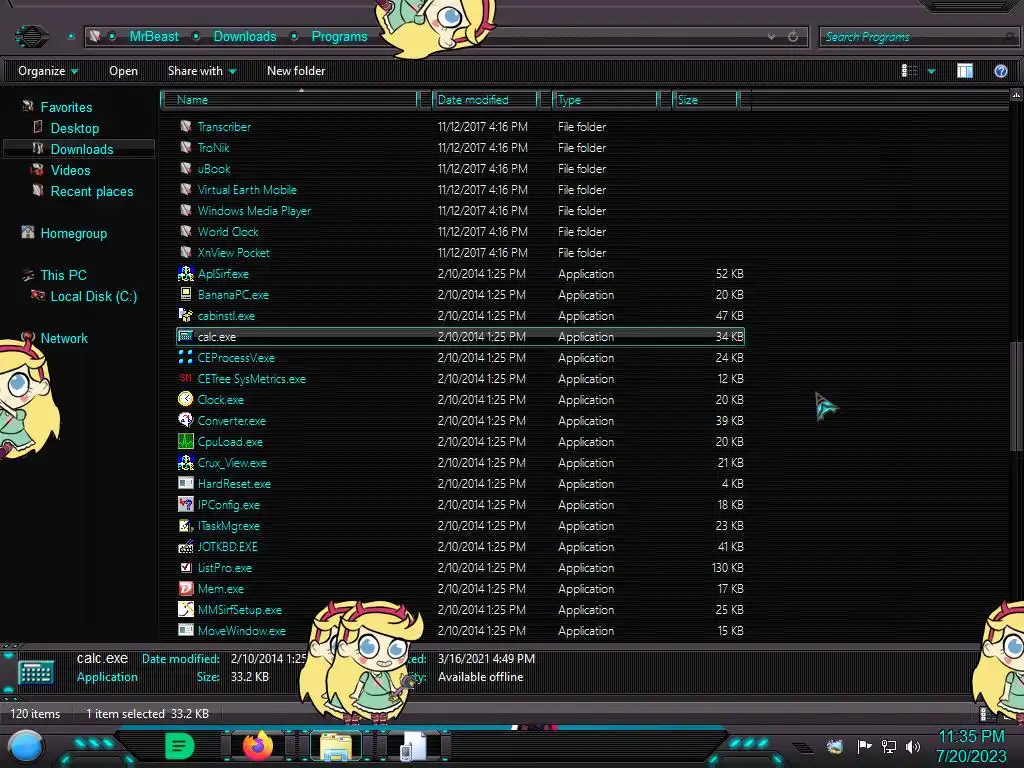The width and height of the screenshot is (1024, 768).
Task: Click the Converter.exe file icon
Action: 185,421
